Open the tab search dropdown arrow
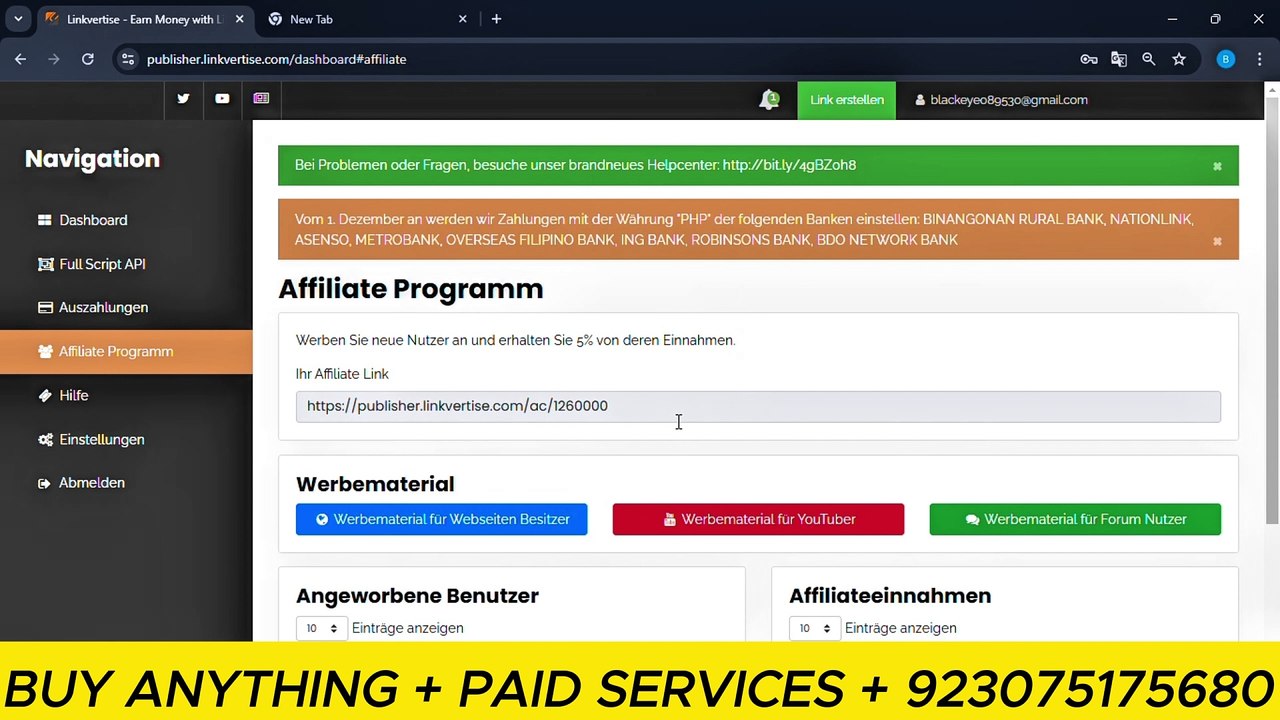 tap(18, 19)
